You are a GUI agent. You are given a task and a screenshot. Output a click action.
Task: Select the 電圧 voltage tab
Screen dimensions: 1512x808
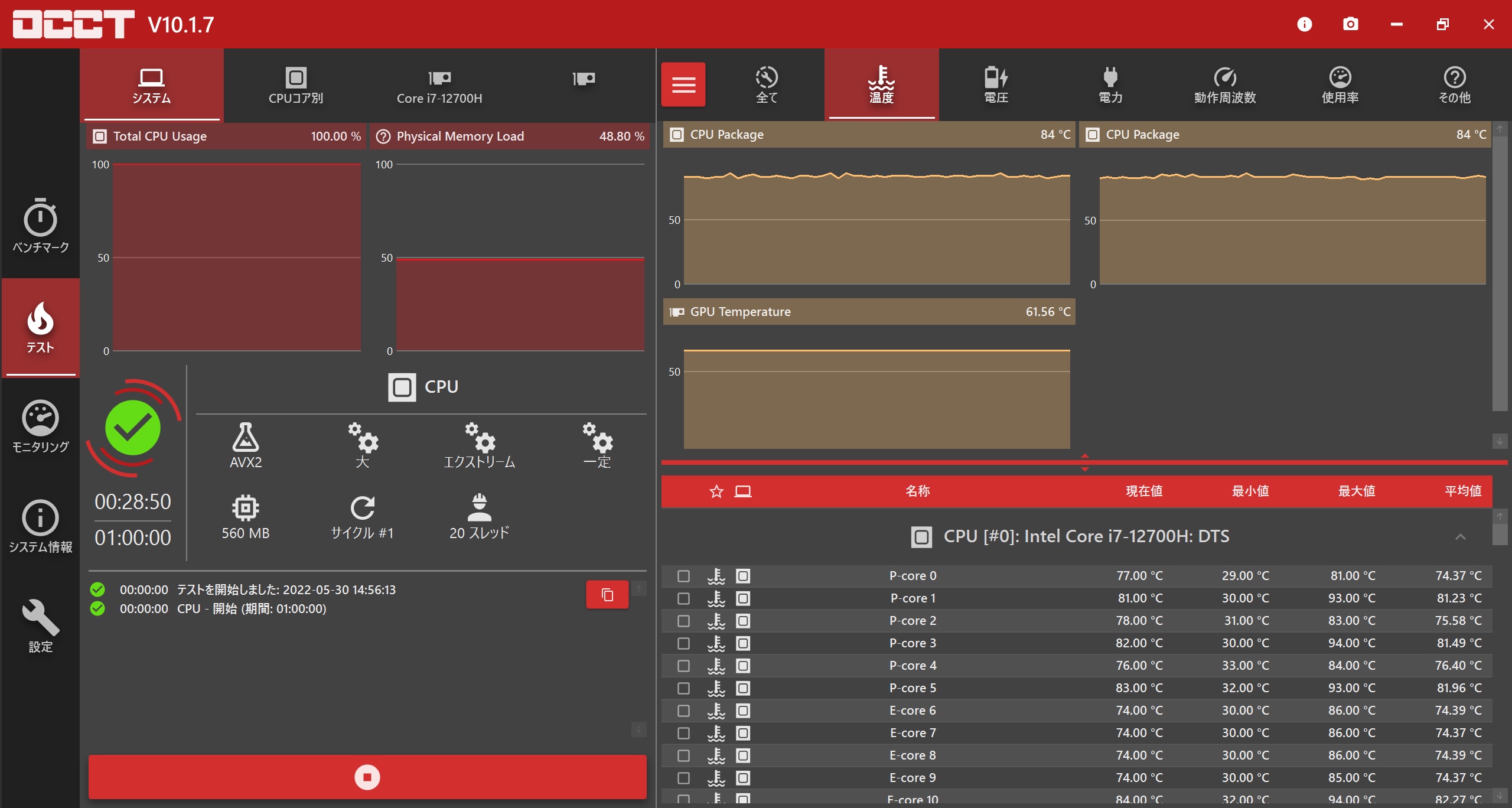996,84
